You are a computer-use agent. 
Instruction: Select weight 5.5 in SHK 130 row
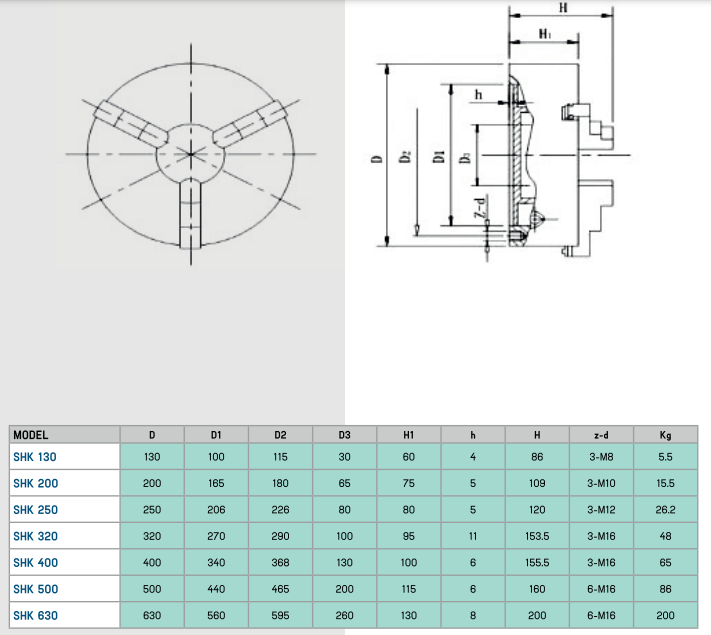[665, 457]
